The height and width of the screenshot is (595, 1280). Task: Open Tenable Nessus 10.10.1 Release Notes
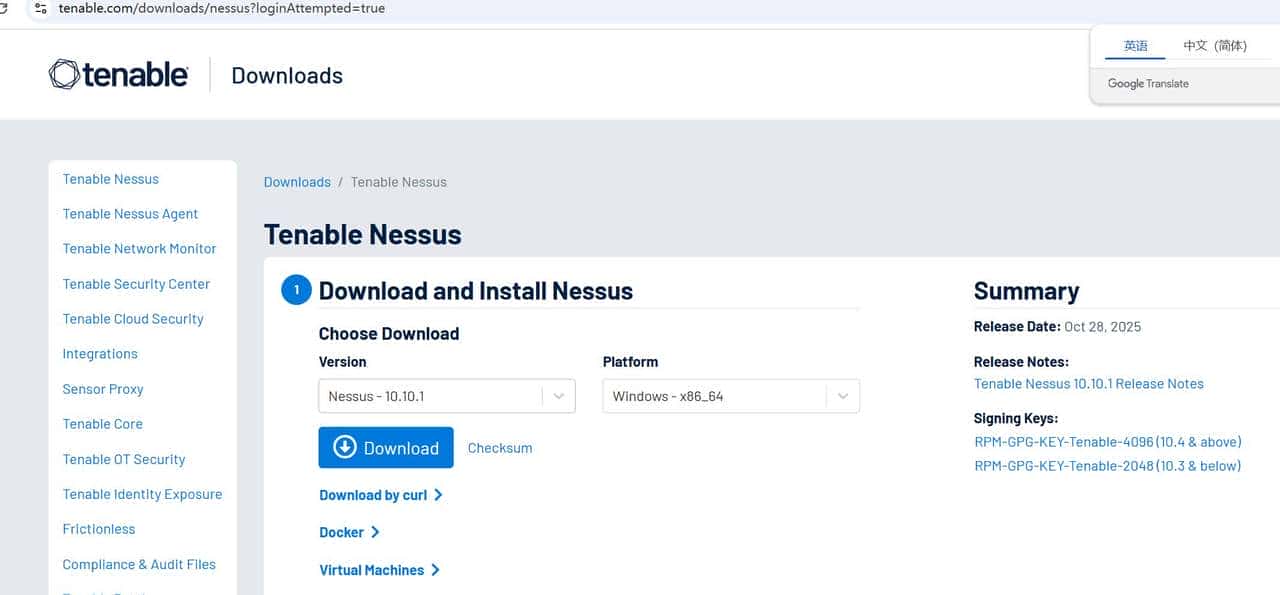coord(1088,384)
